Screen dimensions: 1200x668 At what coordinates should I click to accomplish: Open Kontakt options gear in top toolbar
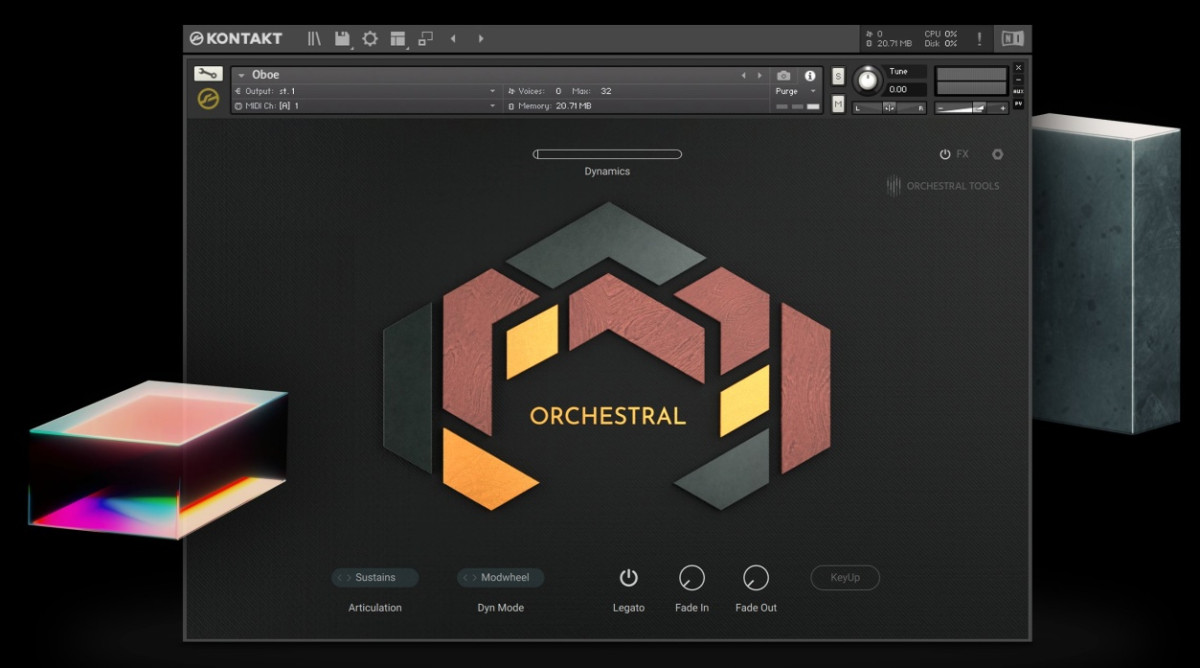tap(370, 39)
